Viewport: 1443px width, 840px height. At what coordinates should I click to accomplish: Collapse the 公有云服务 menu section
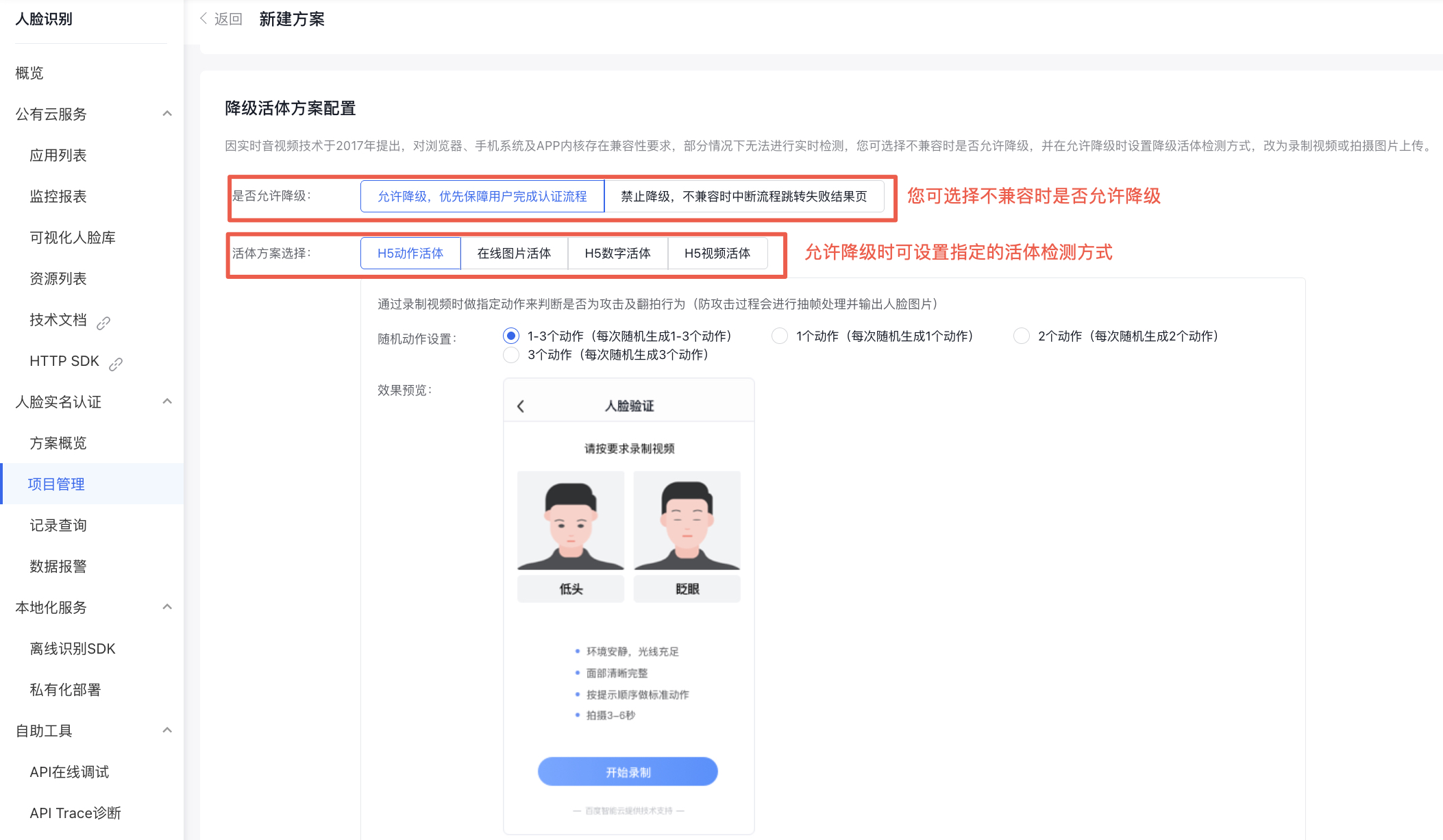pos(167,114)
